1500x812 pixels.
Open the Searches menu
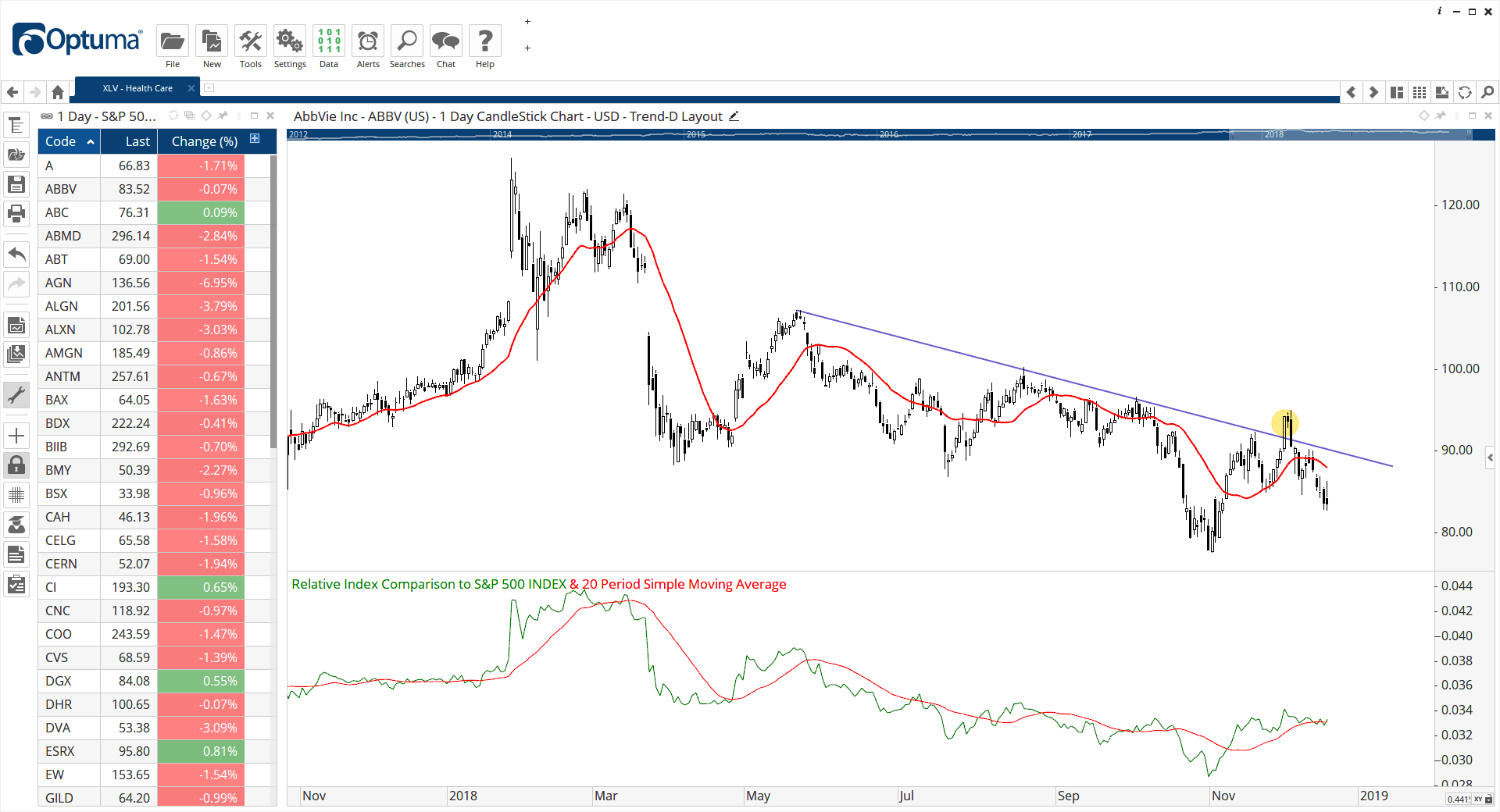[407, 47]
